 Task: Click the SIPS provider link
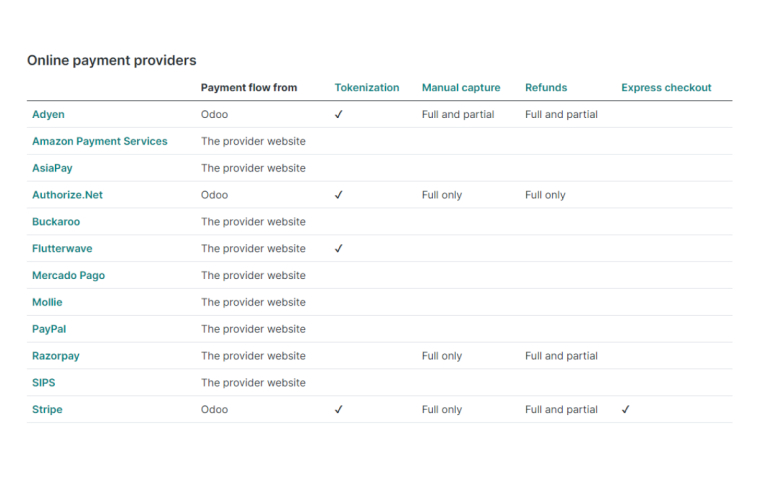coord(44,383)
